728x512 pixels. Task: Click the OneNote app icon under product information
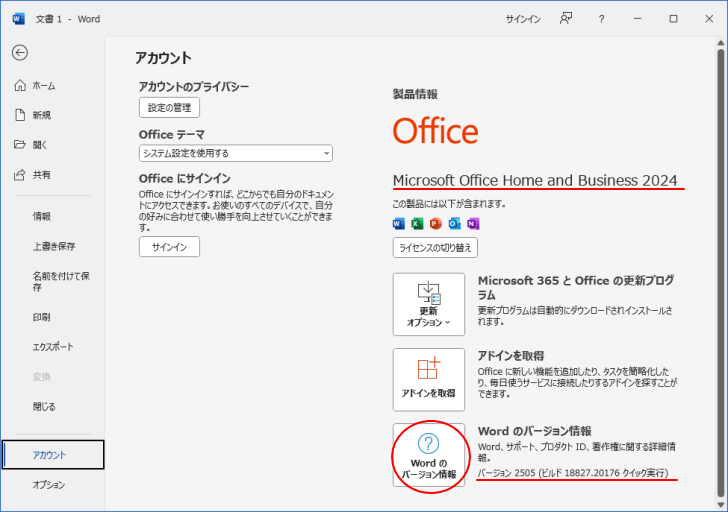[x=473, y=224]
